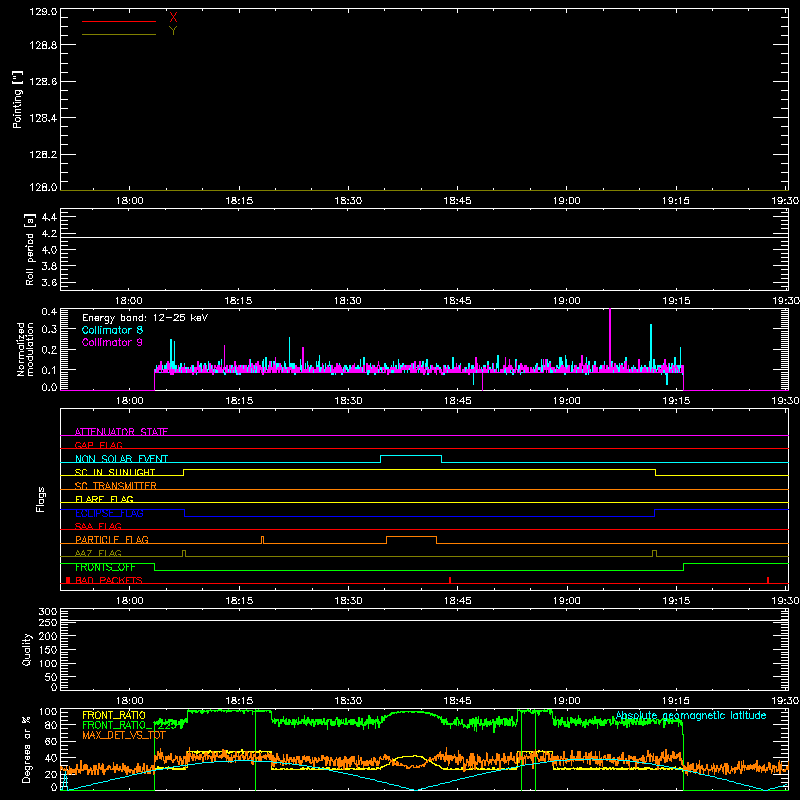Click the 'Absolute geomagnetic latitude' label
This screenshot has height=800, width=800.
[x=691, y=715]
